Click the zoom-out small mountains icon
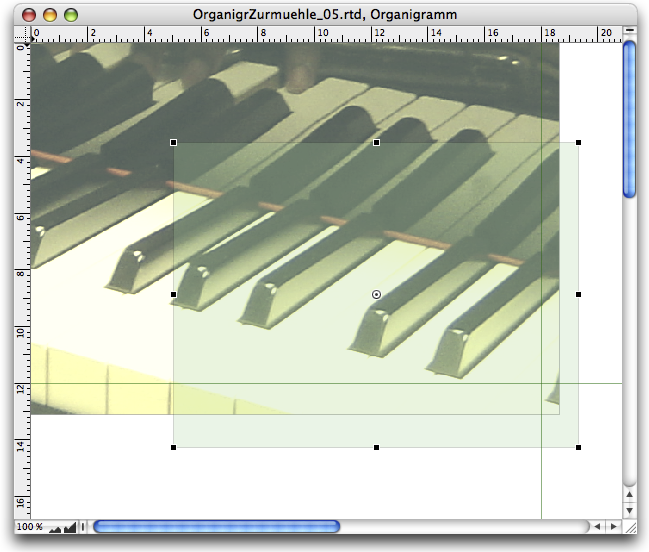This screenshot has width=649, height=552. pyautogui.click(x=55, y=526)
